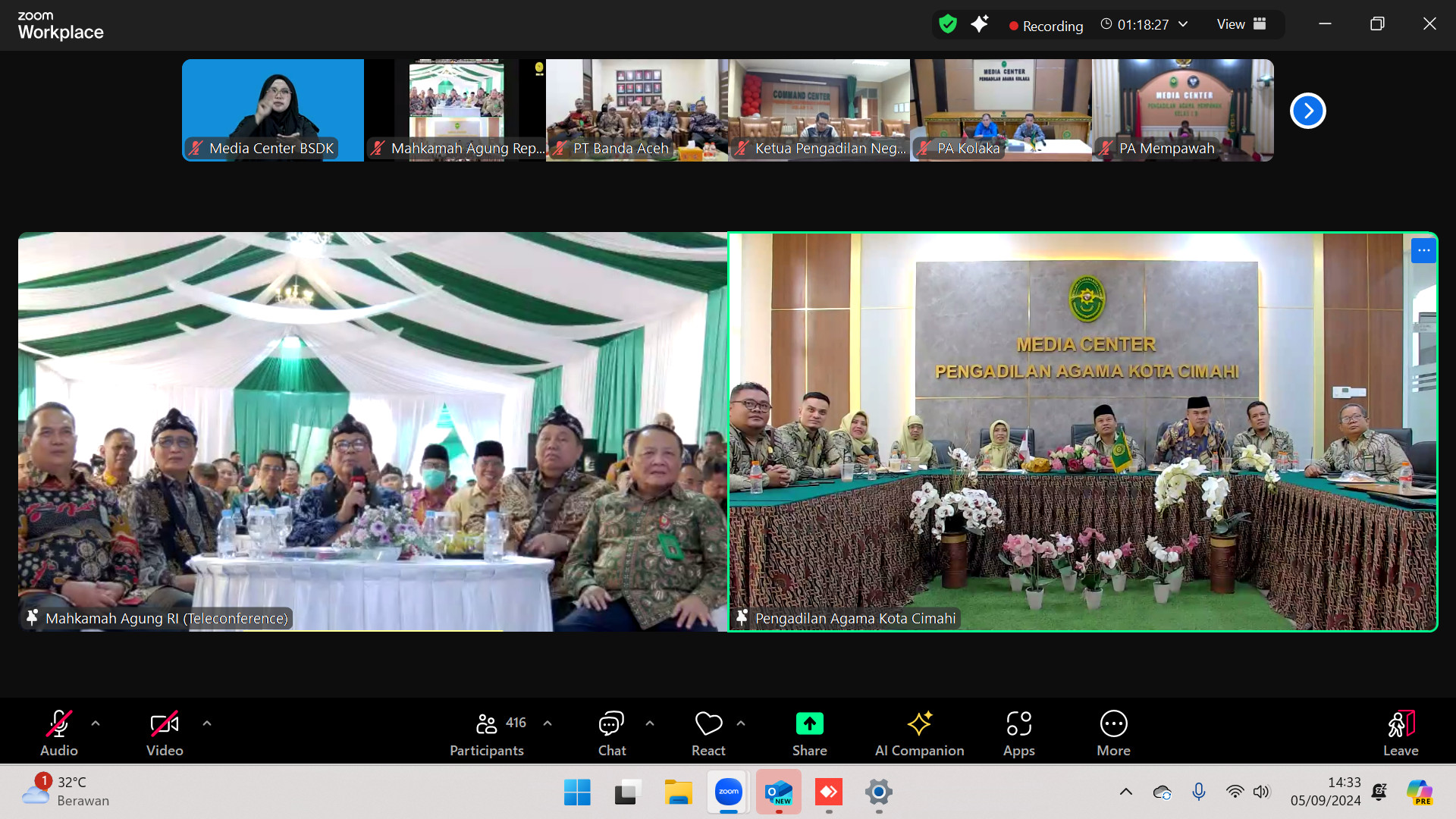This screenshot has height=819, width=1456.
Task: Open the More options menu
Action: coord(1113,723)
